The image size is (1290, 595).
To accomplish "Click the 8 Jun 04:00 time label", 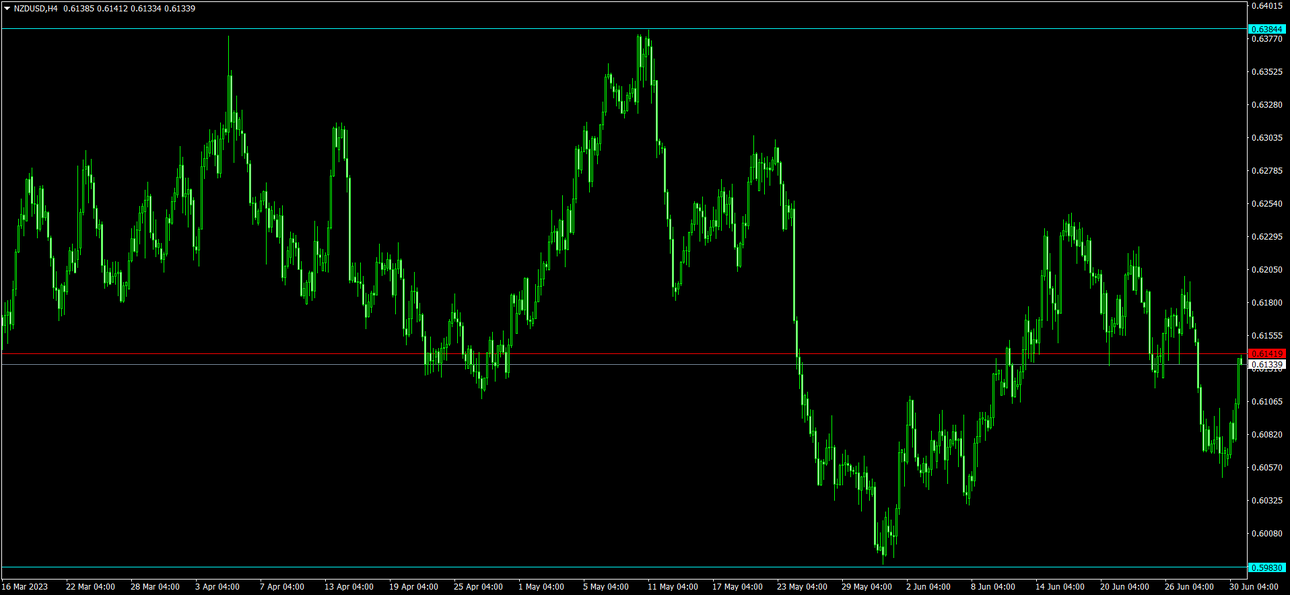I will pyautogui.click(x=992, y=587).
